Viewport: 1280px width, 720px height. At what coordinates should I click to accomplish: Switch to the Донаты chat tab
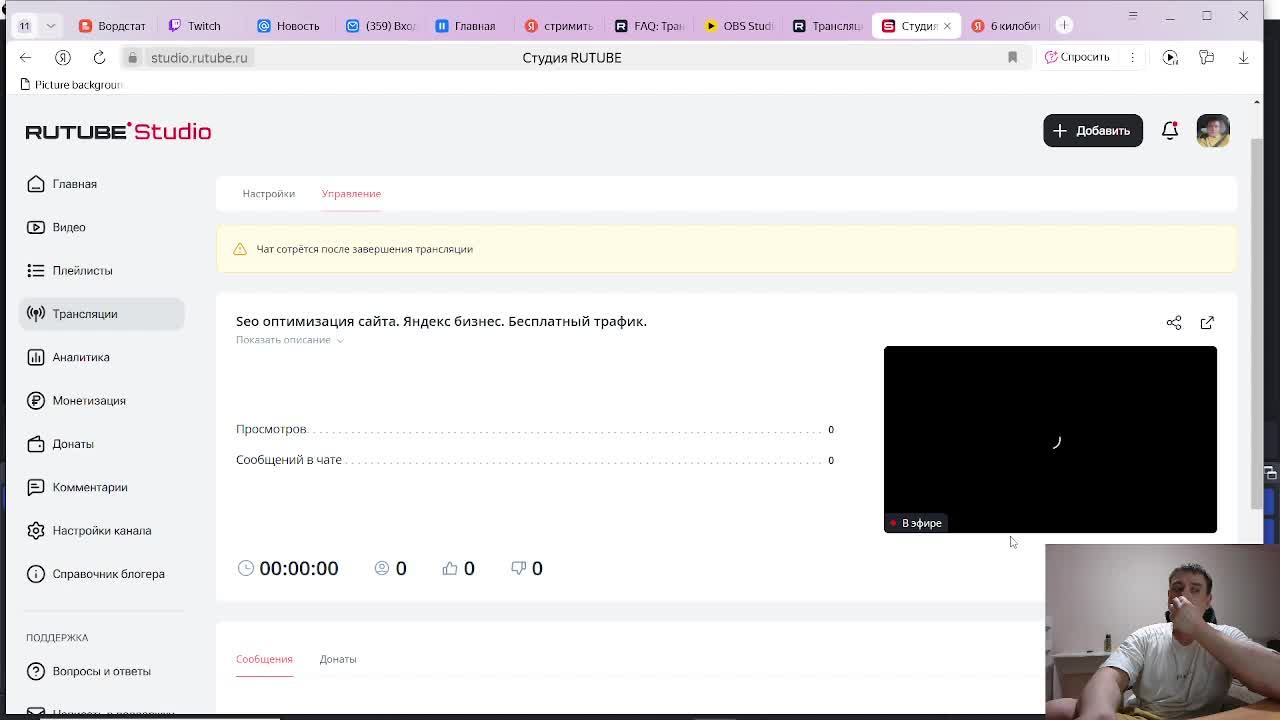coord(338,659)
